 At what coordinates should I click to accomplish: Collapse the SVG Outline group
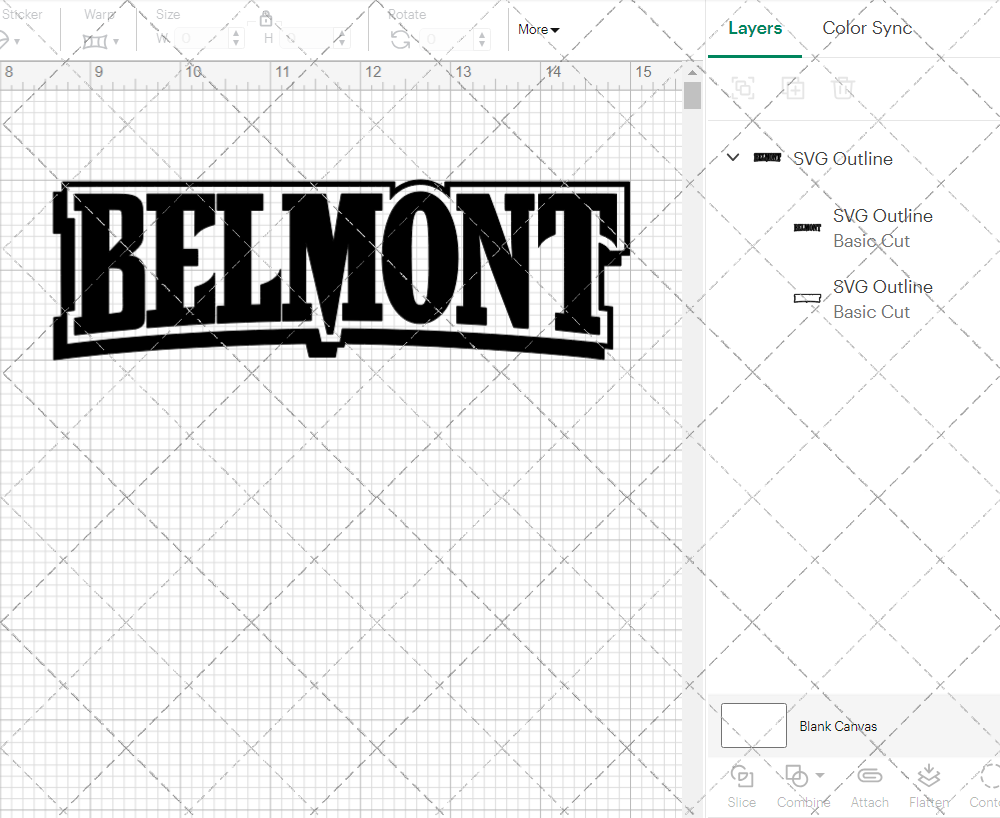point(732,157)
